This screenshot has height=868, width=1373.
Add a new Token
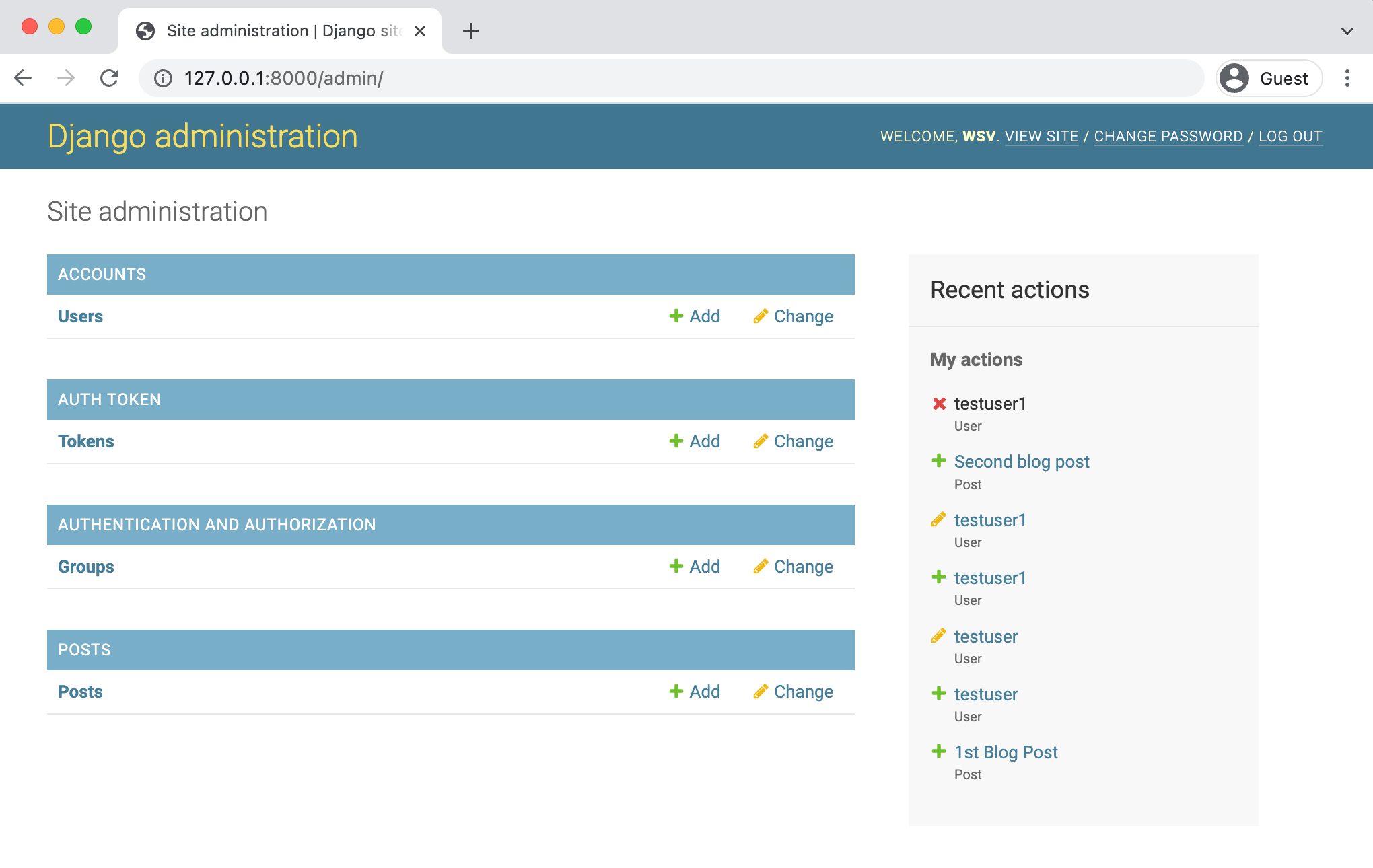(695, 441)
